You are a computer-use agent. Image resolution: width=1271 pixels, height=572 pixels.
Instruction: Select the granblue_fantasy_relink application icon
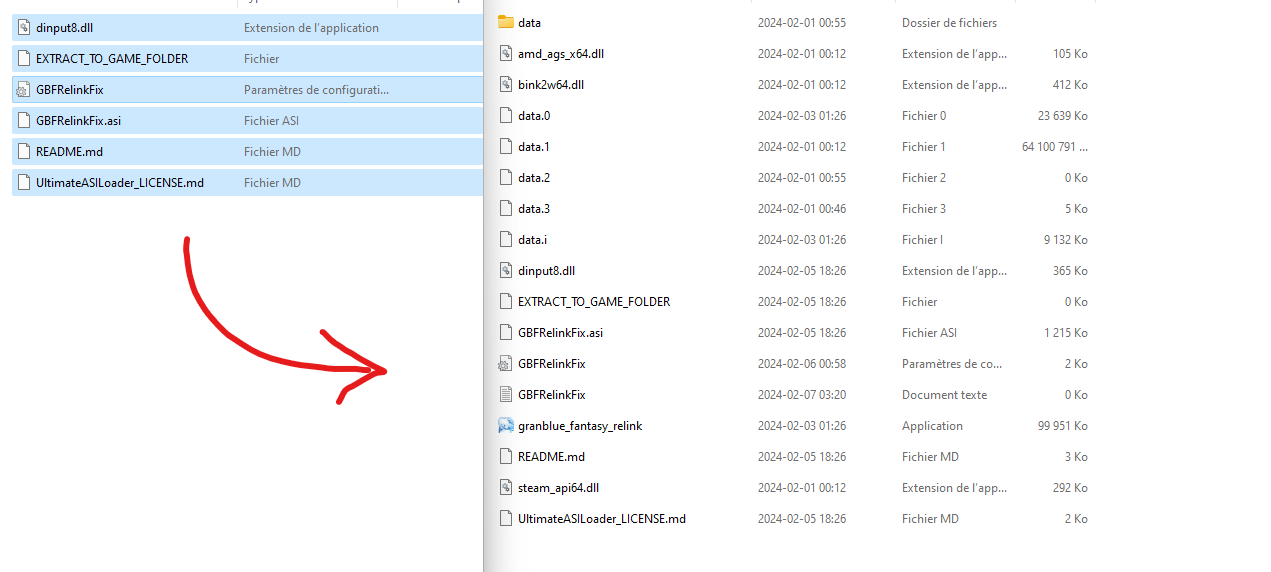[x=505, y=425]
